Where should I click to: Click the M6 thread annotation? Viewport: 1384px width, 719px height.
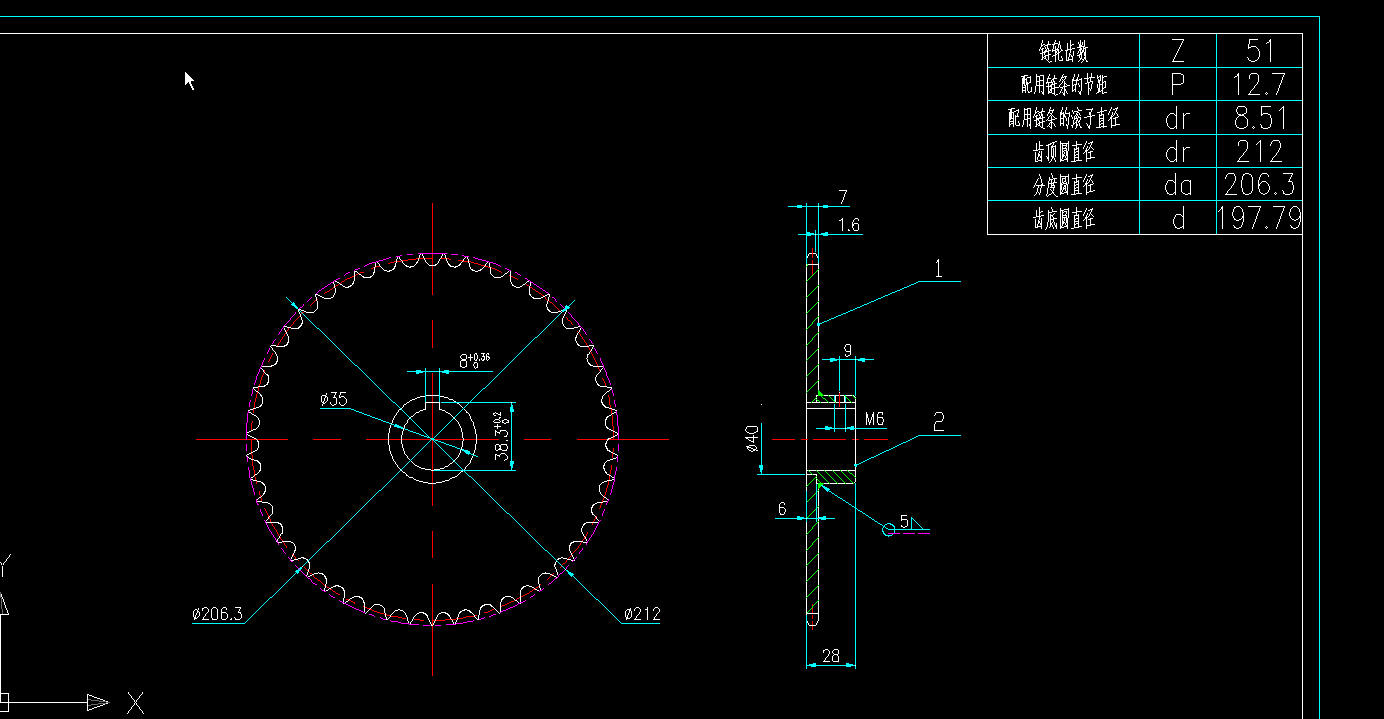(873, 419)
